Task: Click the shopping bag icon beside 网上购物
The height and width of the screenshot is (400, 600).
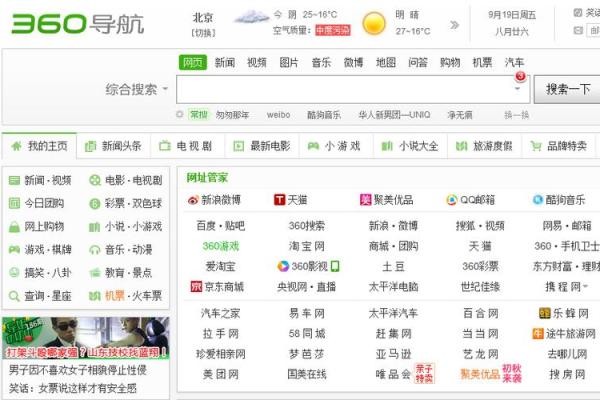Action: (14, 227)
